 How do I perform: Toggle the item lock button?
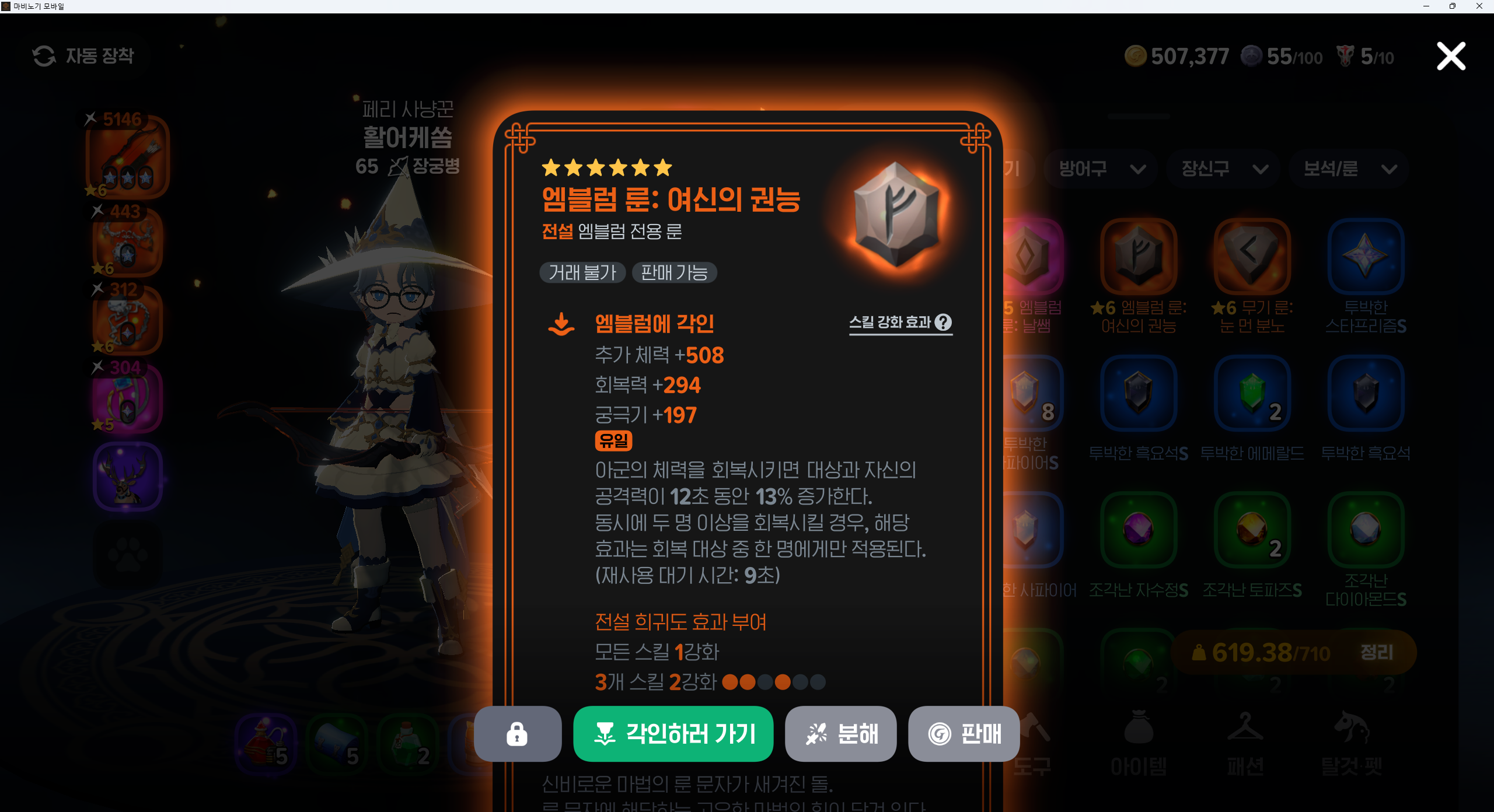point(518,733)
